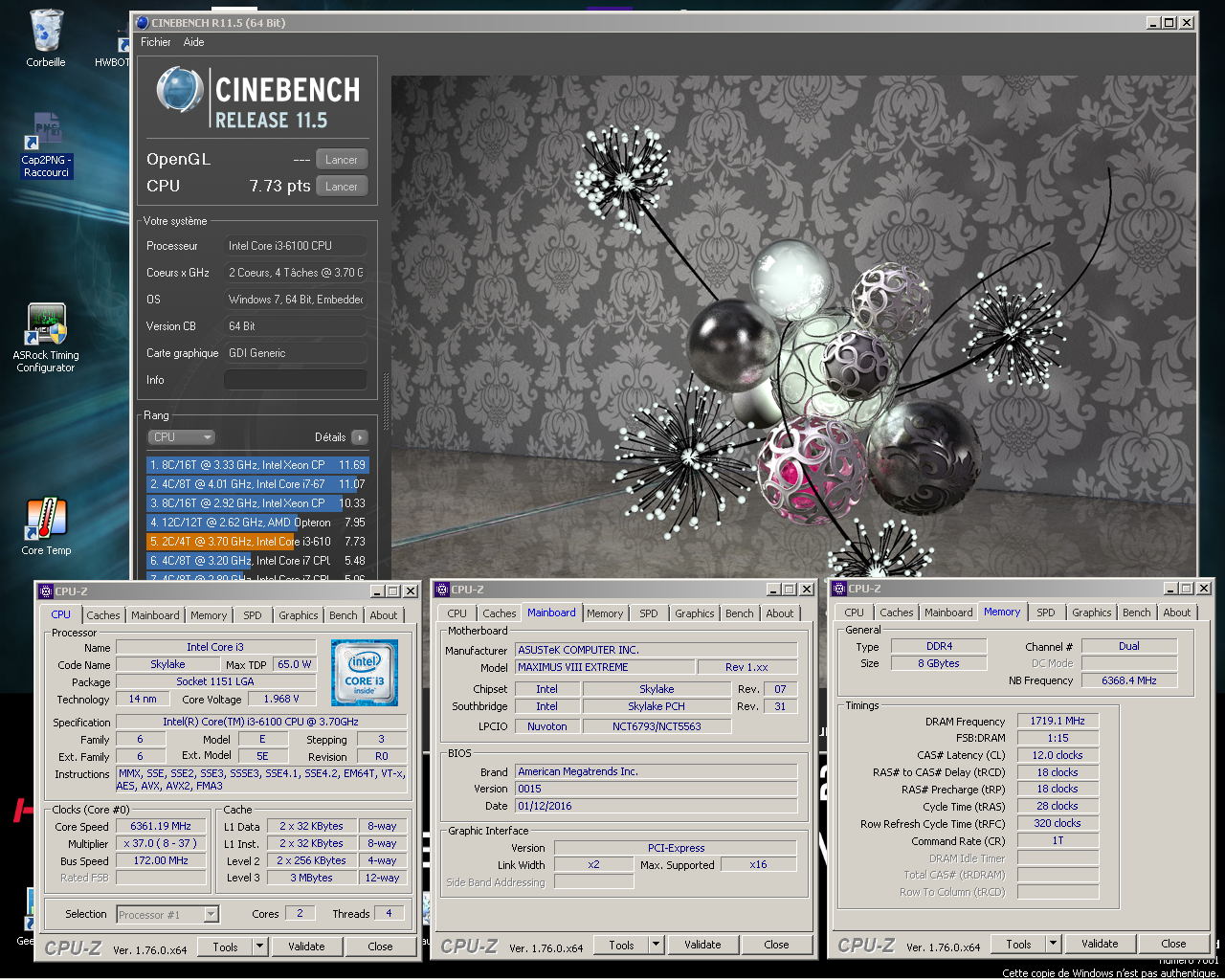Click the Cinebench globe logo
This screenshot has height=980, width=1225.
click(180, 92)
